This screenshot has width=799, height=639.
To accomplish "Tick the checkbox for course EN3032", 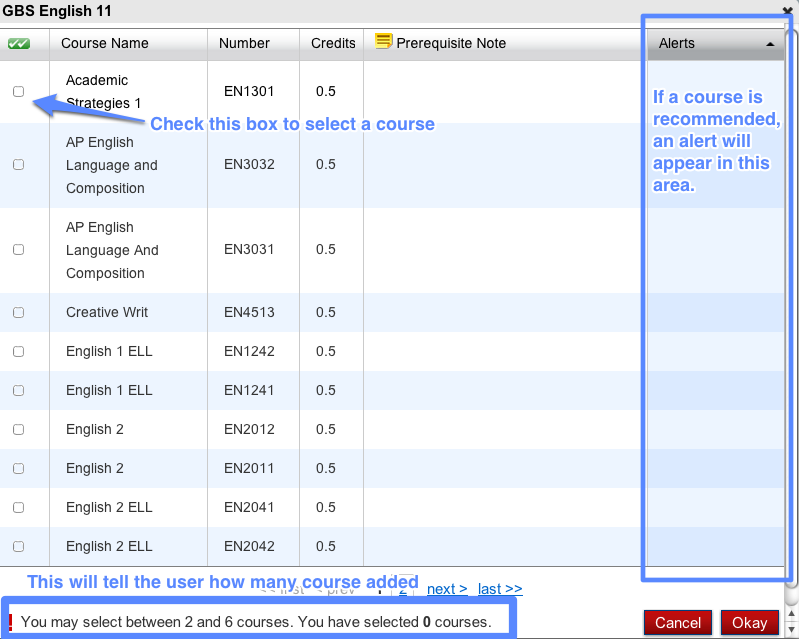I will click(18, 165).
